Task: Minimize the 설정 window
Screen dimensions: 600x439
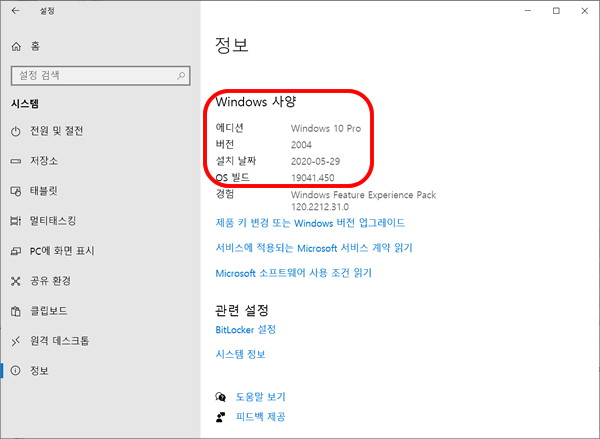Action: tap(528, 11)
